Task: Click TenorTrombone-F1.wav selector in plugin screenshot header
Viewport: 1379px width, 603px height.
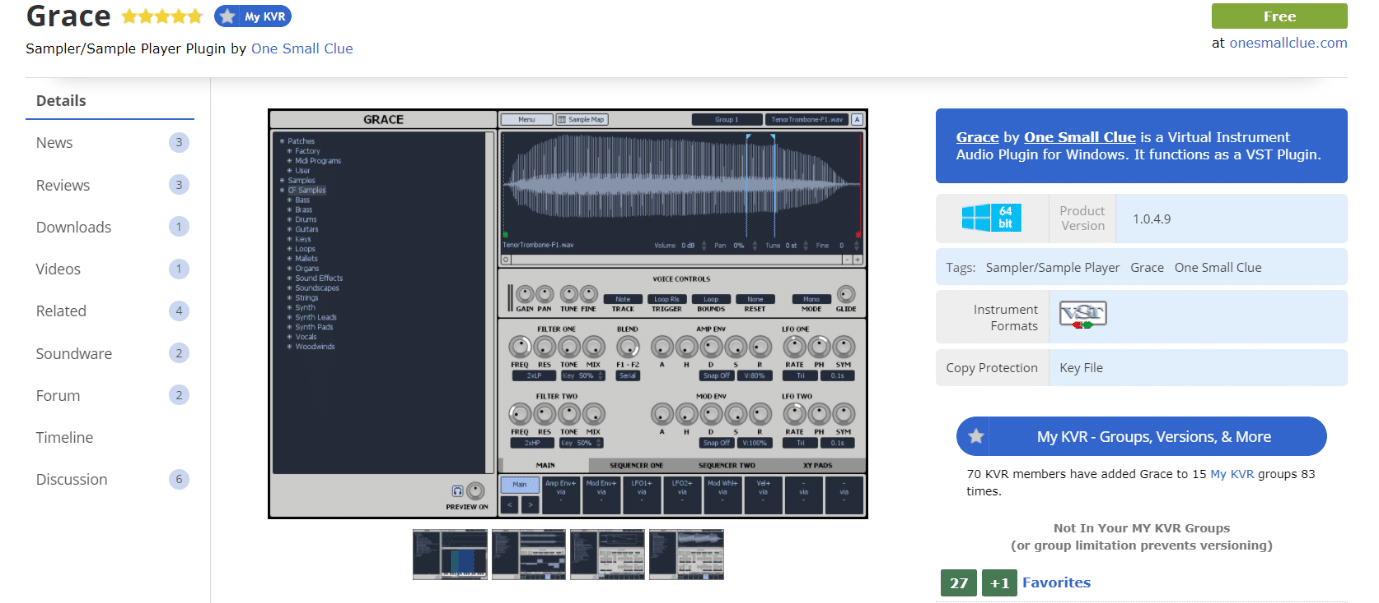Action: tap(806, 119)
